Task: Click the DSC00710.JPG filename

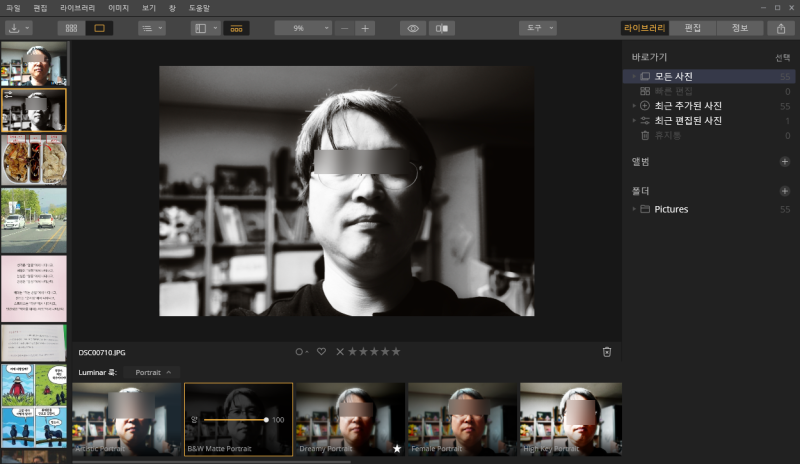Action: (x=102, y=353)
